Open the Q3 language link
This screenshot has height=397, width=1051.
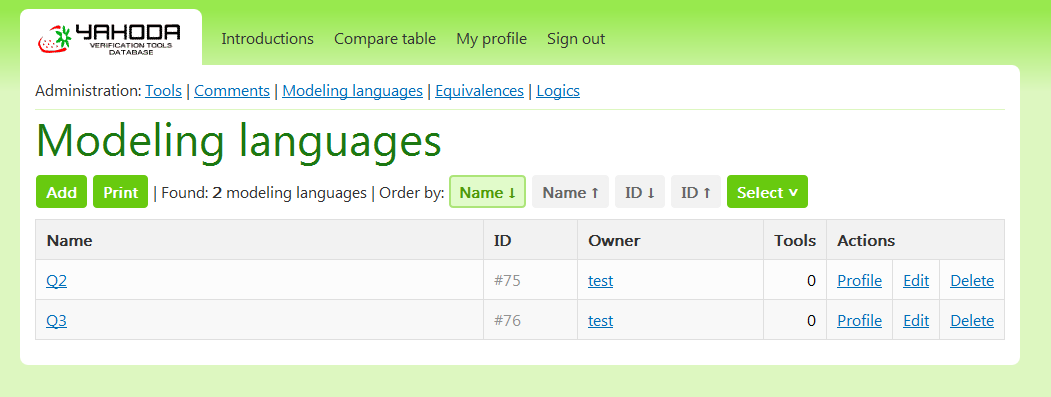coord(56,321)
